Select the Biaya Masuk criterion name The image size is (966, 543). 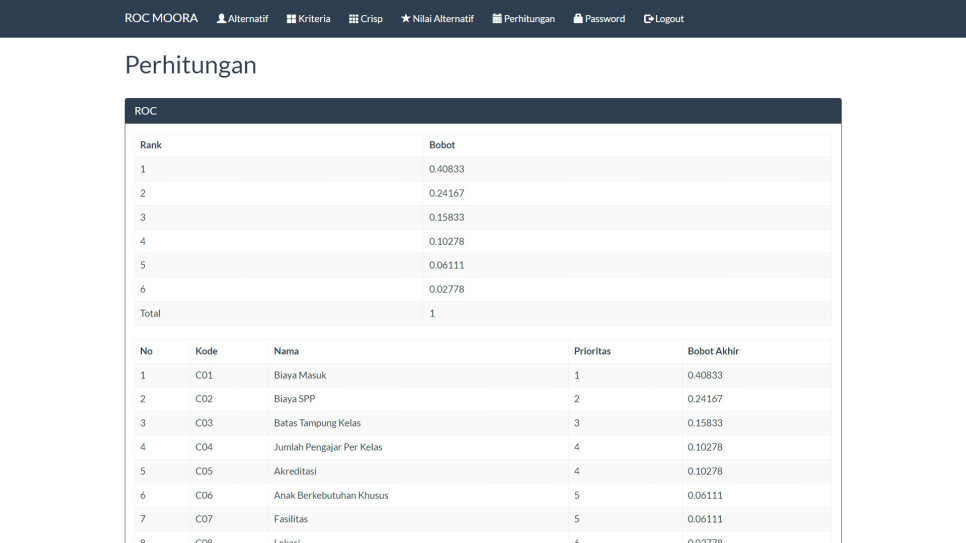300,375
